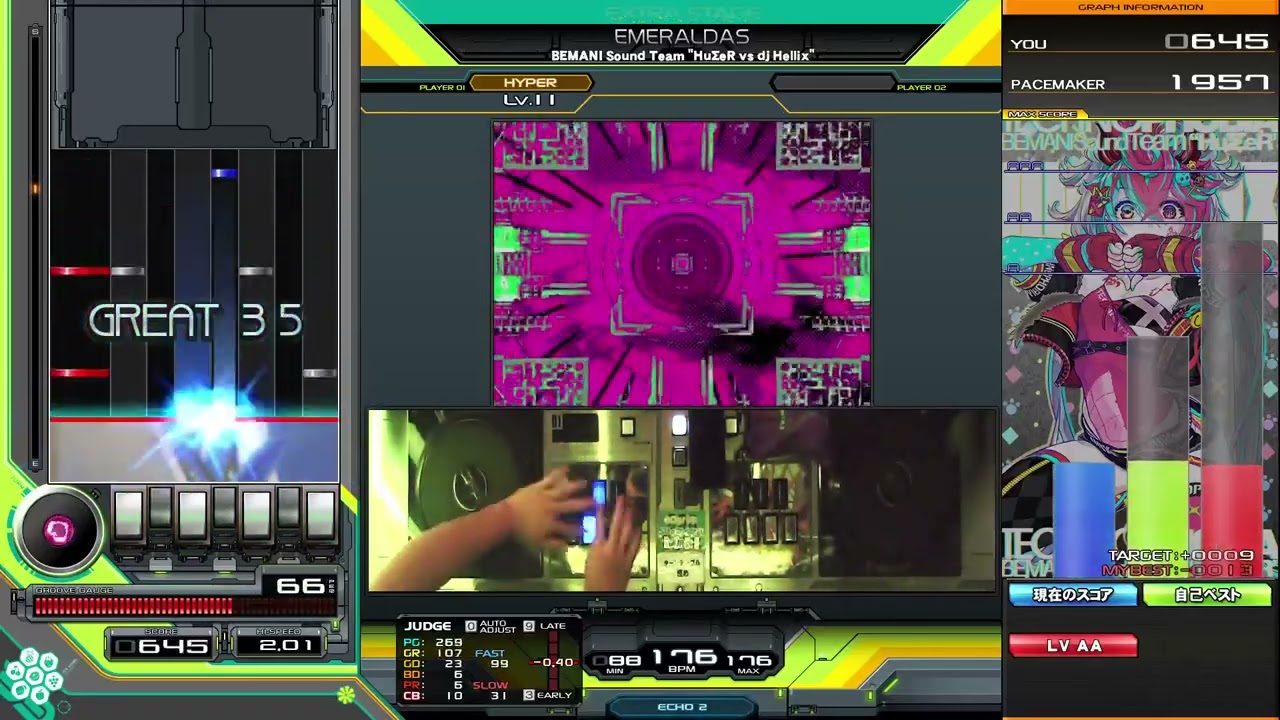Click the controller hand camera feed
Viewport: 1280px width, 720px height.
(x=682, y=500)
